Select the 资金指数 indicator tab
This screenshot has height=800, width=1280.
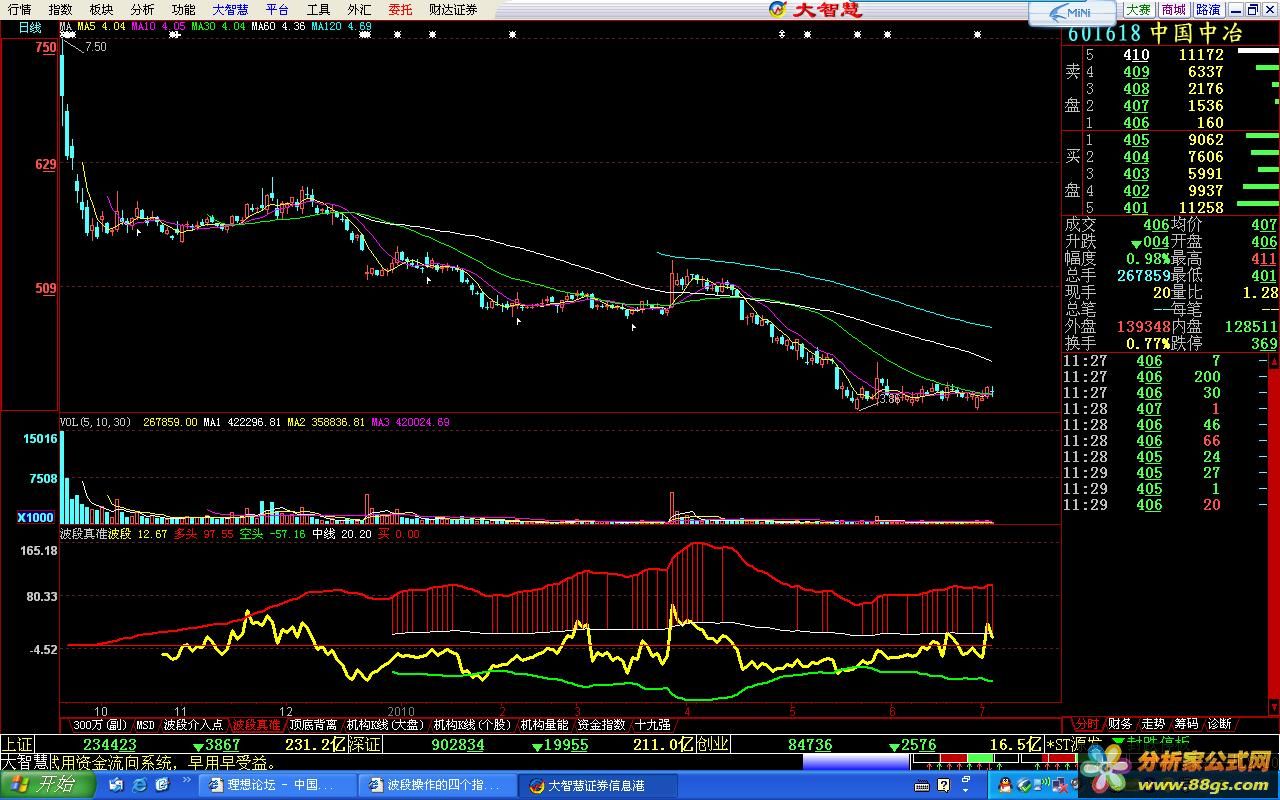point(602,724)
